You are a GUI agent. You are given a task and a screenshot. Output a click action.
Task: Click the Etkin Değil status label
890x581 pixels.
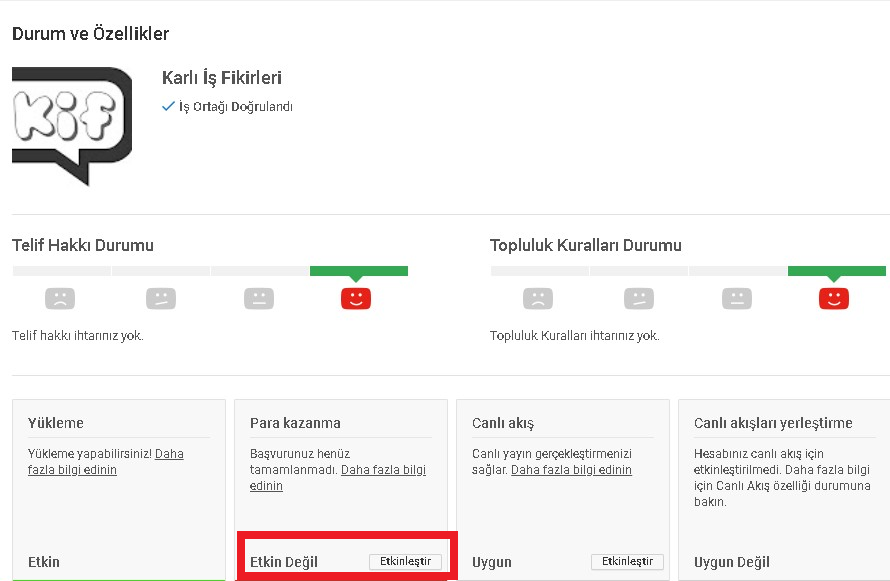click(284, 562)
